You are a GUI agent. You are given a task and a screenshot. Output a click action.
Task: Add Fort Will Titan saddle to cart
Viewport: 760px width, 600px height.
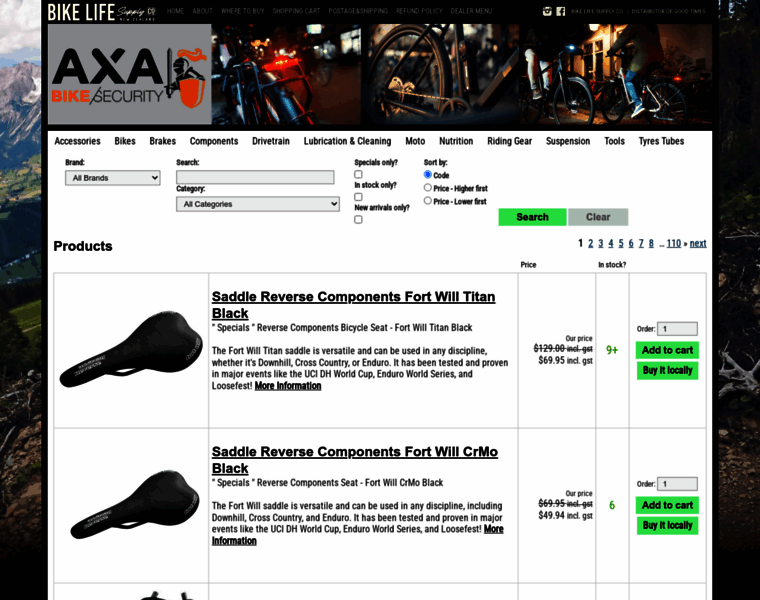point(667,350)
